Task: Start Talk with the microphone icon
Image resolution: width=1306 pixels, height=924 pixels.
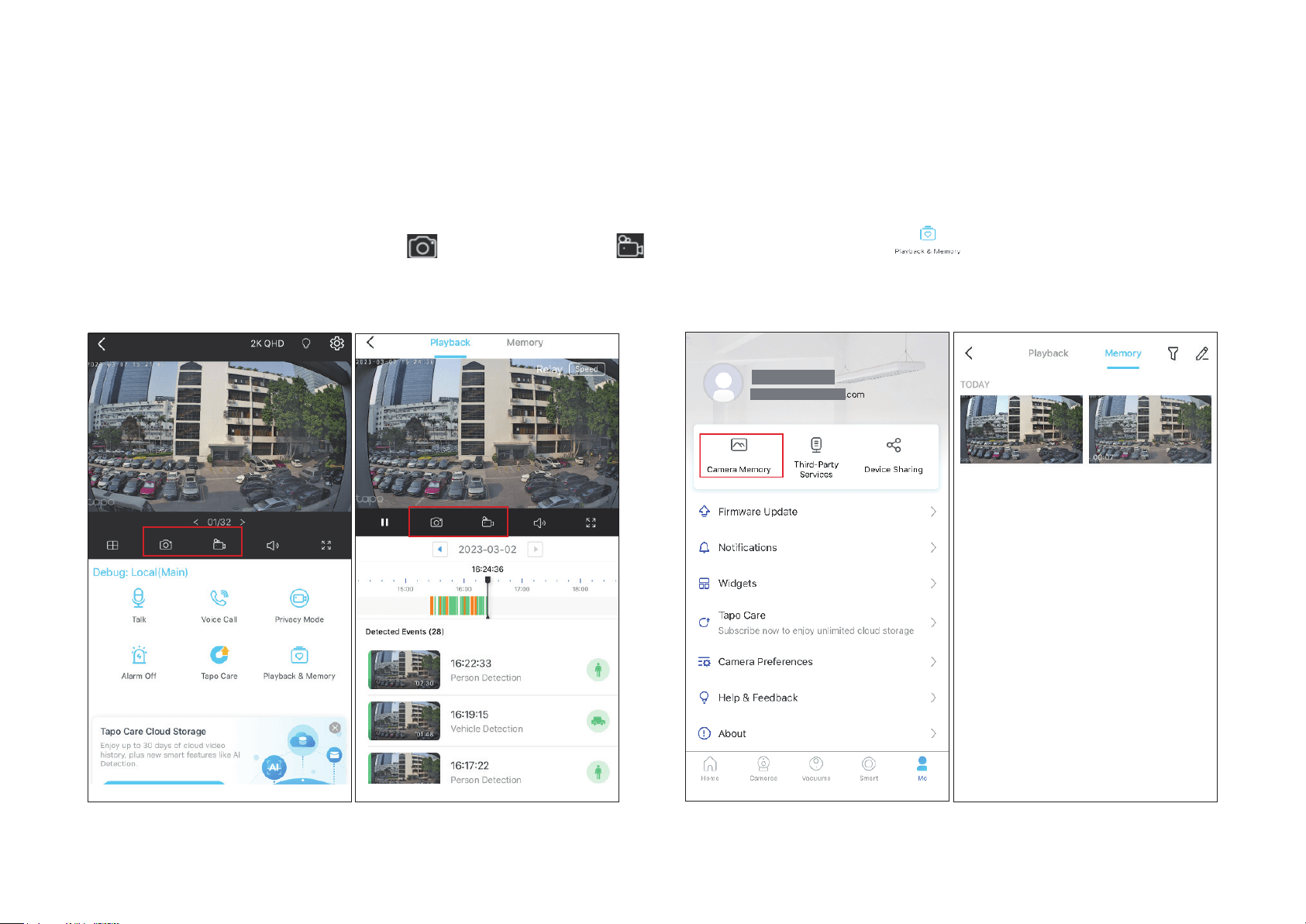Action: click(139, 605)
